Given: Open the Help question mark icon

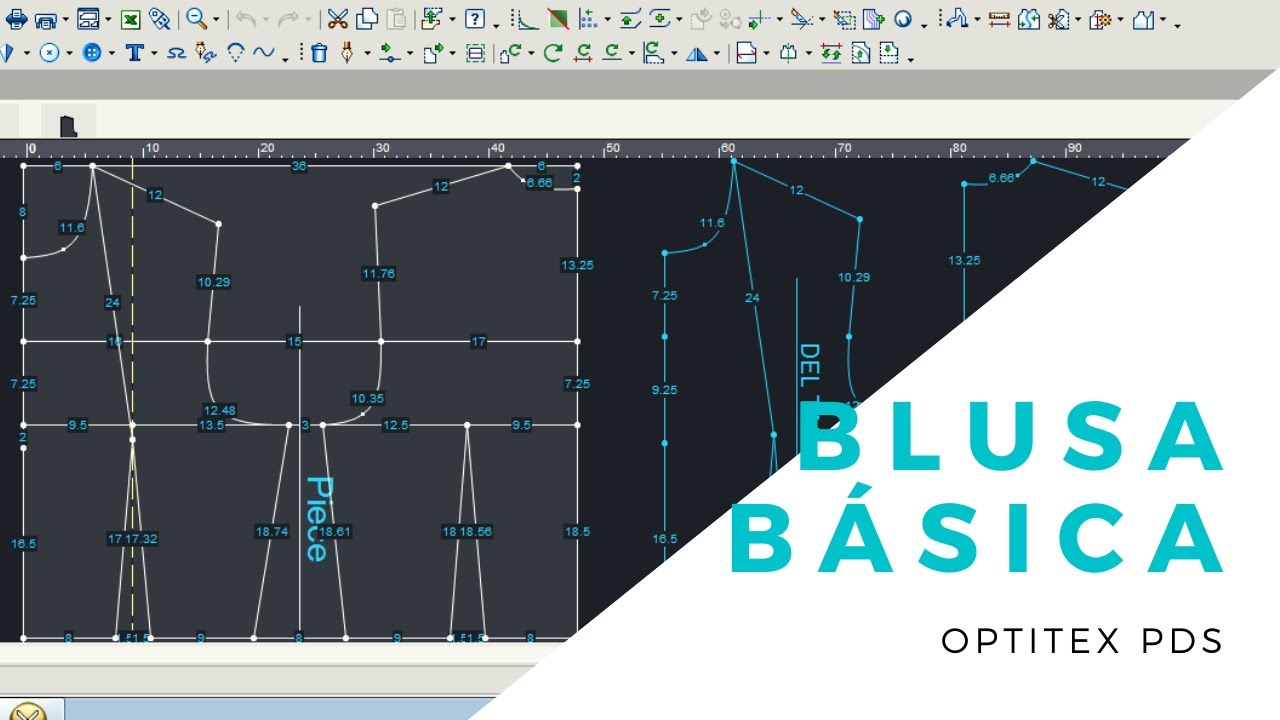Looking at the screenshot, I should 475,19.
